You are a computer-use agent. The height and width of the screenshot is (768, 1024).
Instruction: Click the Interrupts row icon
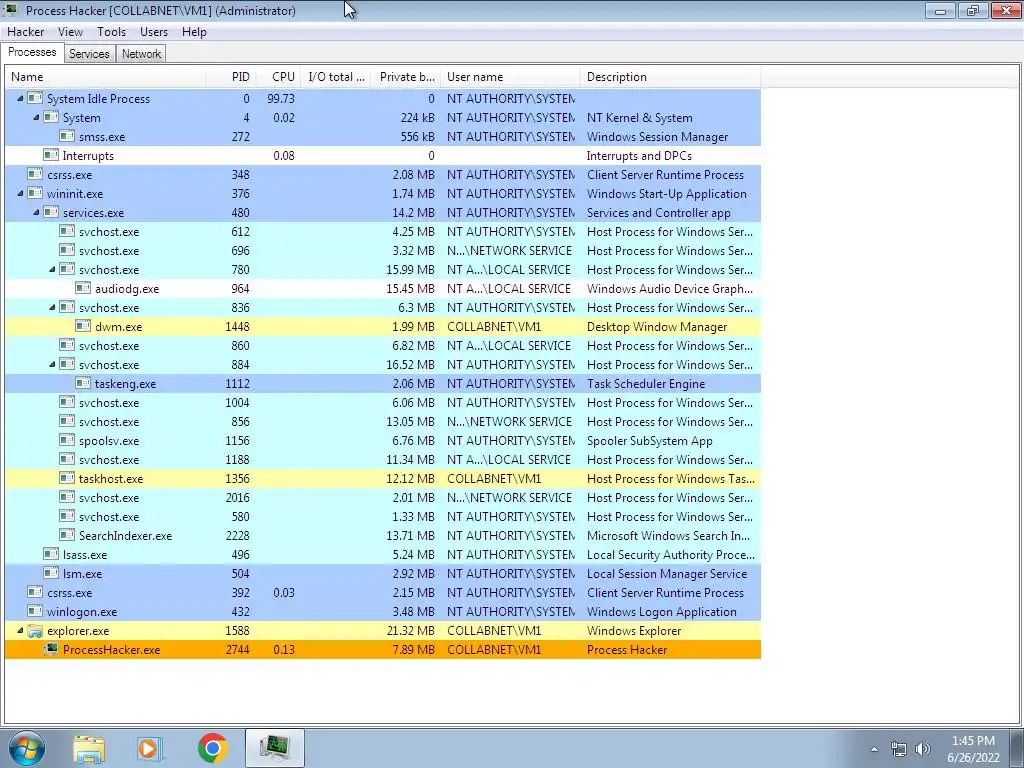pos(51,155)
